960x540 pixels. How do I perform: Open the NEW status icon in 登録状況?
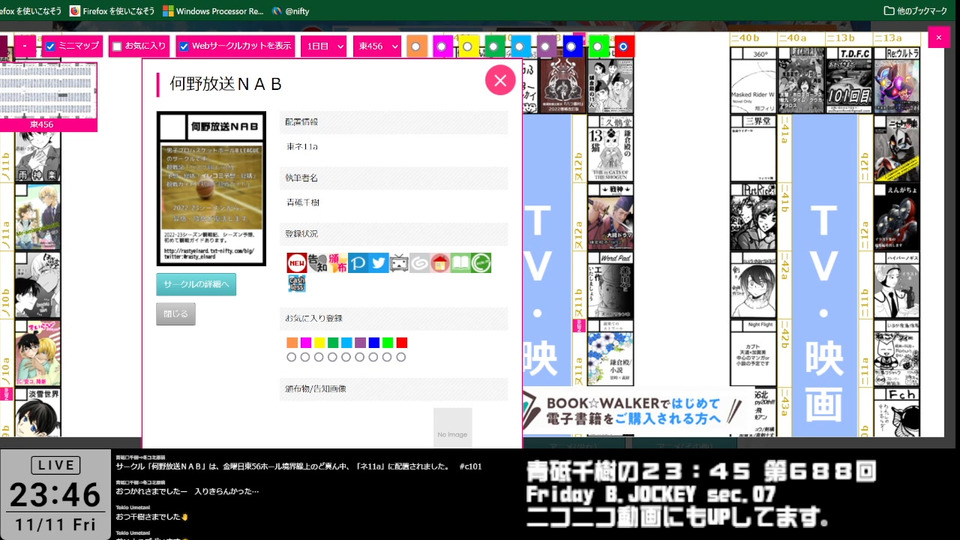click(297, 263)
